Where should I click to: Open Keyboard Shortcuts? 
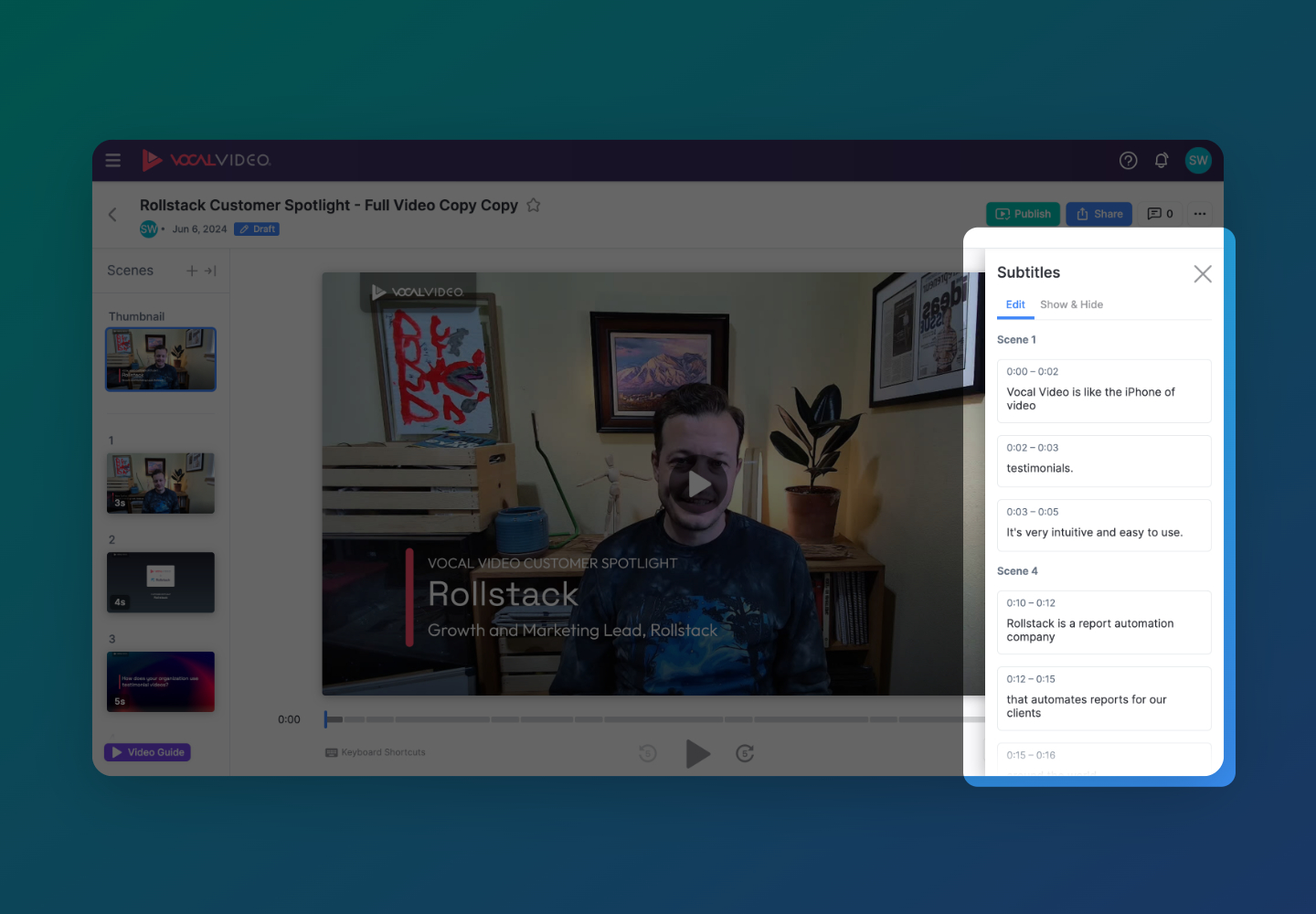[x=376, y=752]
